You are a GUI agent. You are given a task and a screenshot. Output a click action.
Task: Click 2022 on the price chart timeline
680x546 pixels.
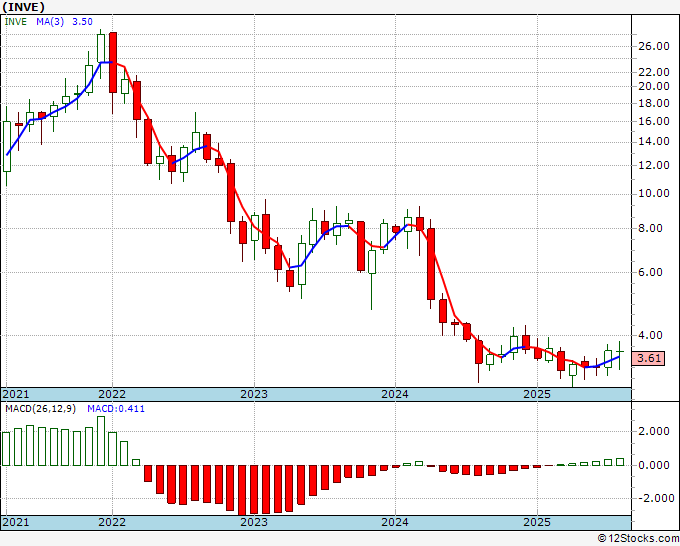pyautogui.click(x=112, y=394)
